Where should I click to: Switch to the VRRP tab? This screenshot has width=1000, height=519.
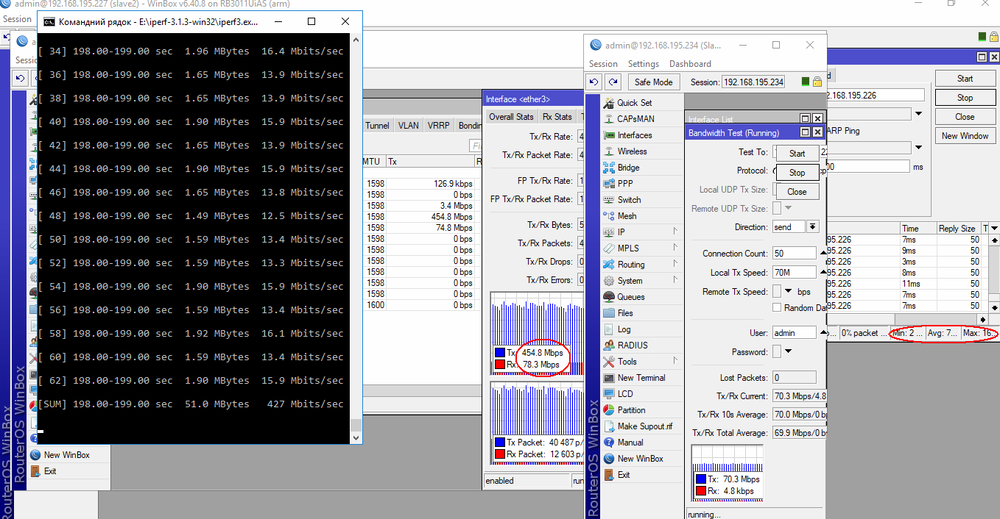438,126
